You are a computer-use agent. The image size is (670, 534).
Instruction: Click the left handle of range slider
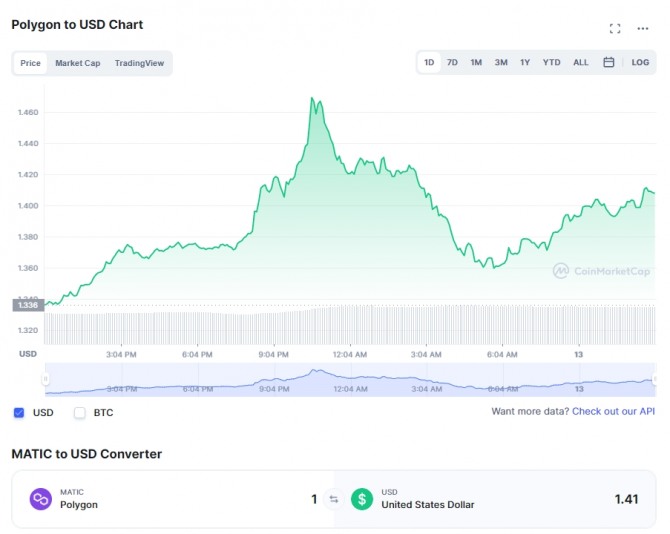[45, 379]
